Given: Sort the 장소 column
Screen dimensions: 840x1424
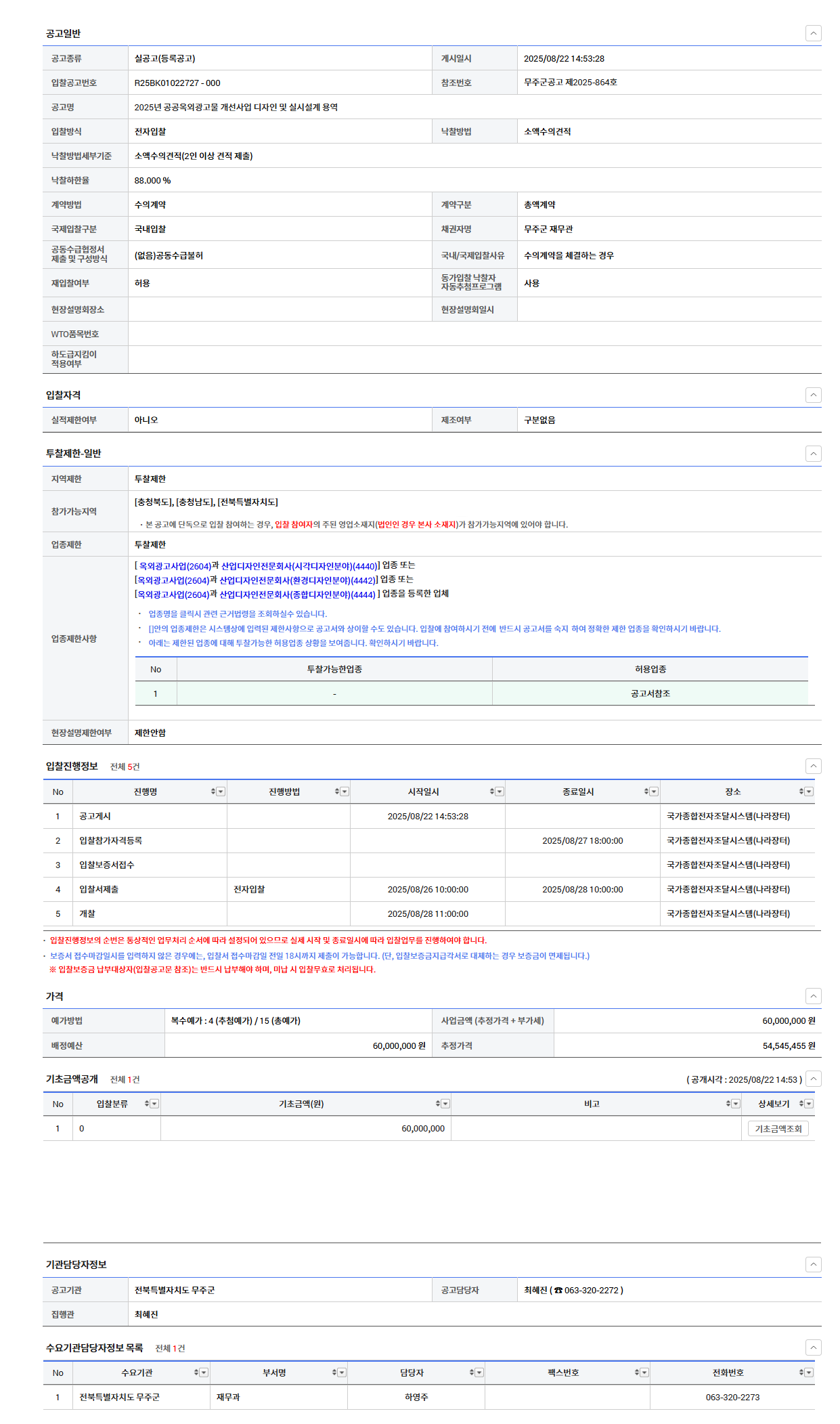Looking at the screenshot, I should (x=801, y=792).
